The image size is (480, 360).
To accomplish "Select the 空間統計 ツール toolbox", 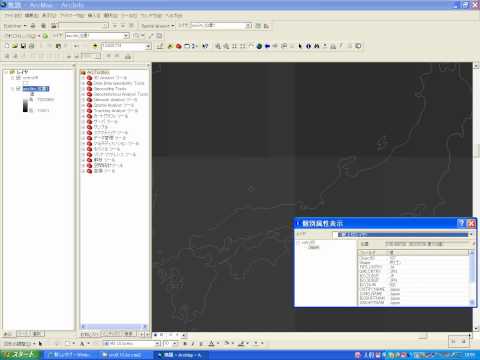I will [108, 165].
